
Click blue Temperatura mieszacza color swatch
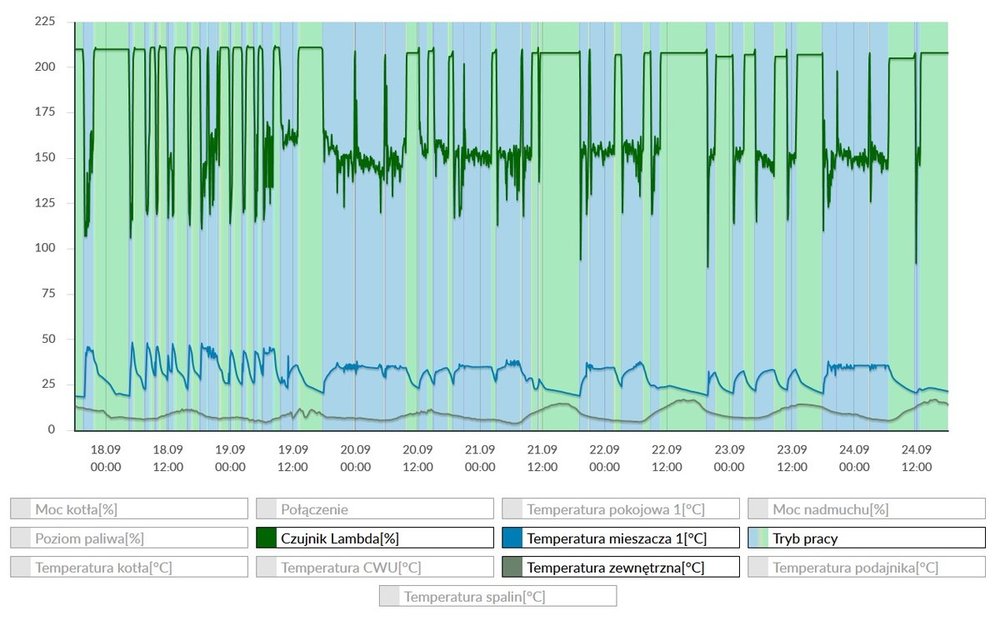click(514, 538)
